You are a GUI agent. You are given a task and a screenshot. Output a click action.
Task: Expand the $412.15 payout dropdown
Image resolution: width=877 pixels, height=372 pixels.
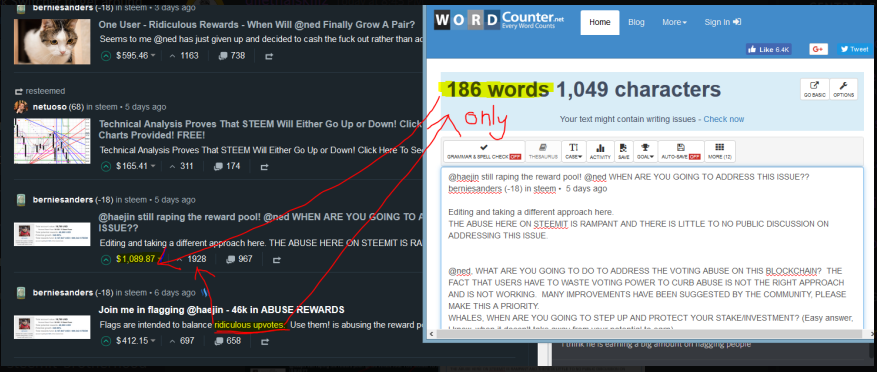[x=153, y=341]
